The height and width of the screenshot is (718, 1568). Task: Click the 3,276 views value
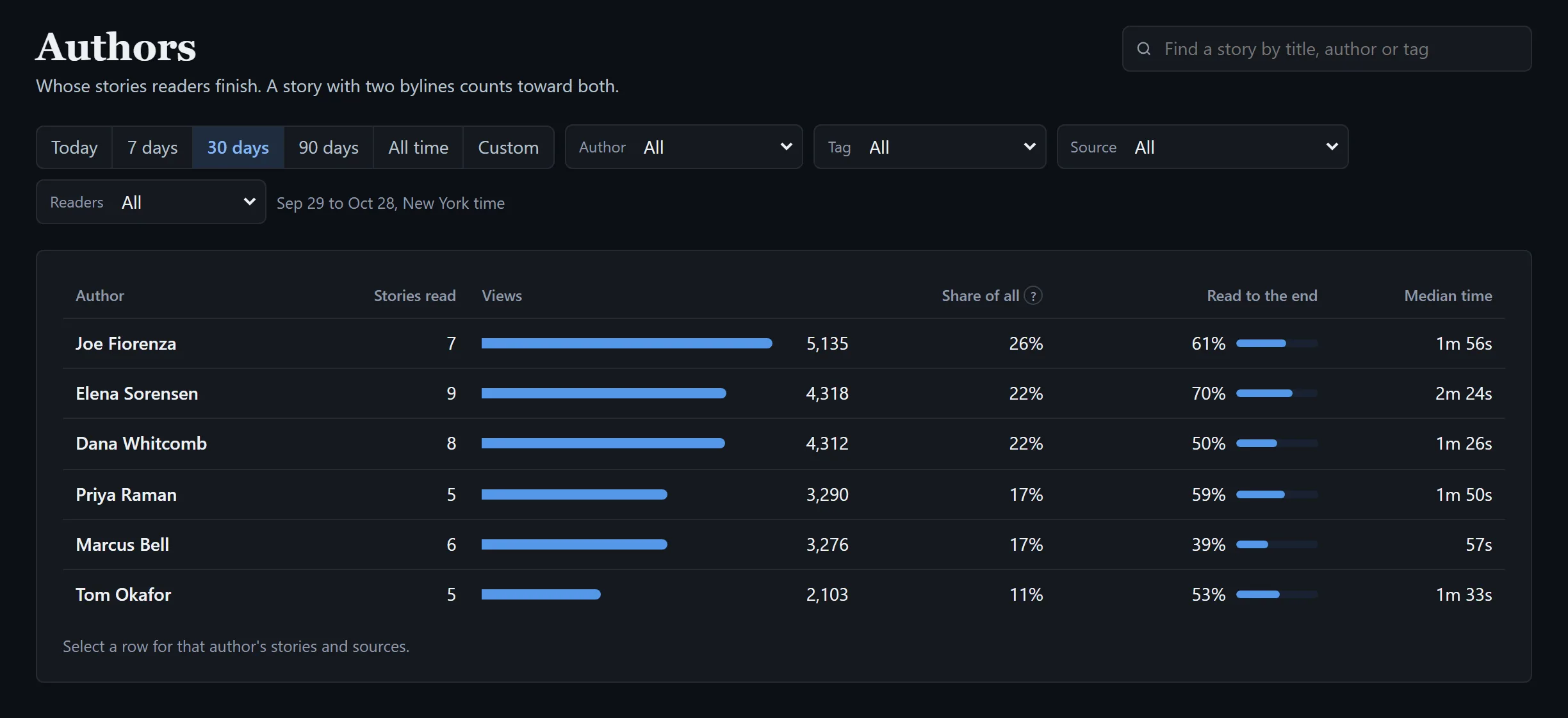(827, 544)
